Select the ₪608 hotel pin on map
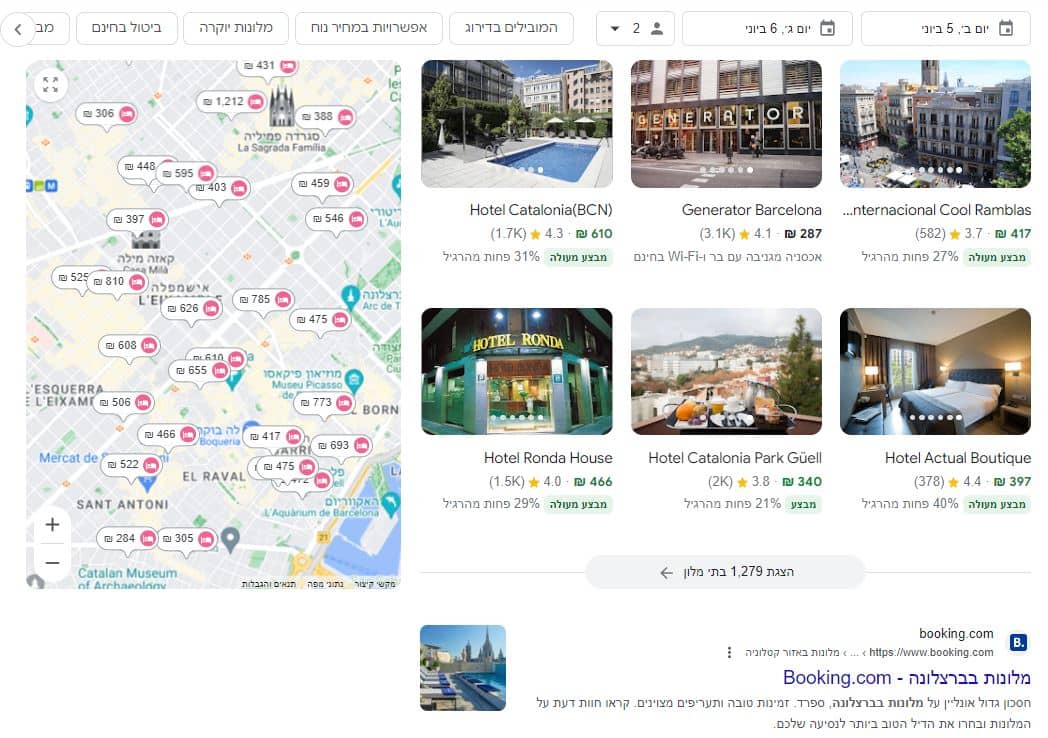Image resolution: width=1048 pixels, height=738 pixels. [x=130, y=346]
